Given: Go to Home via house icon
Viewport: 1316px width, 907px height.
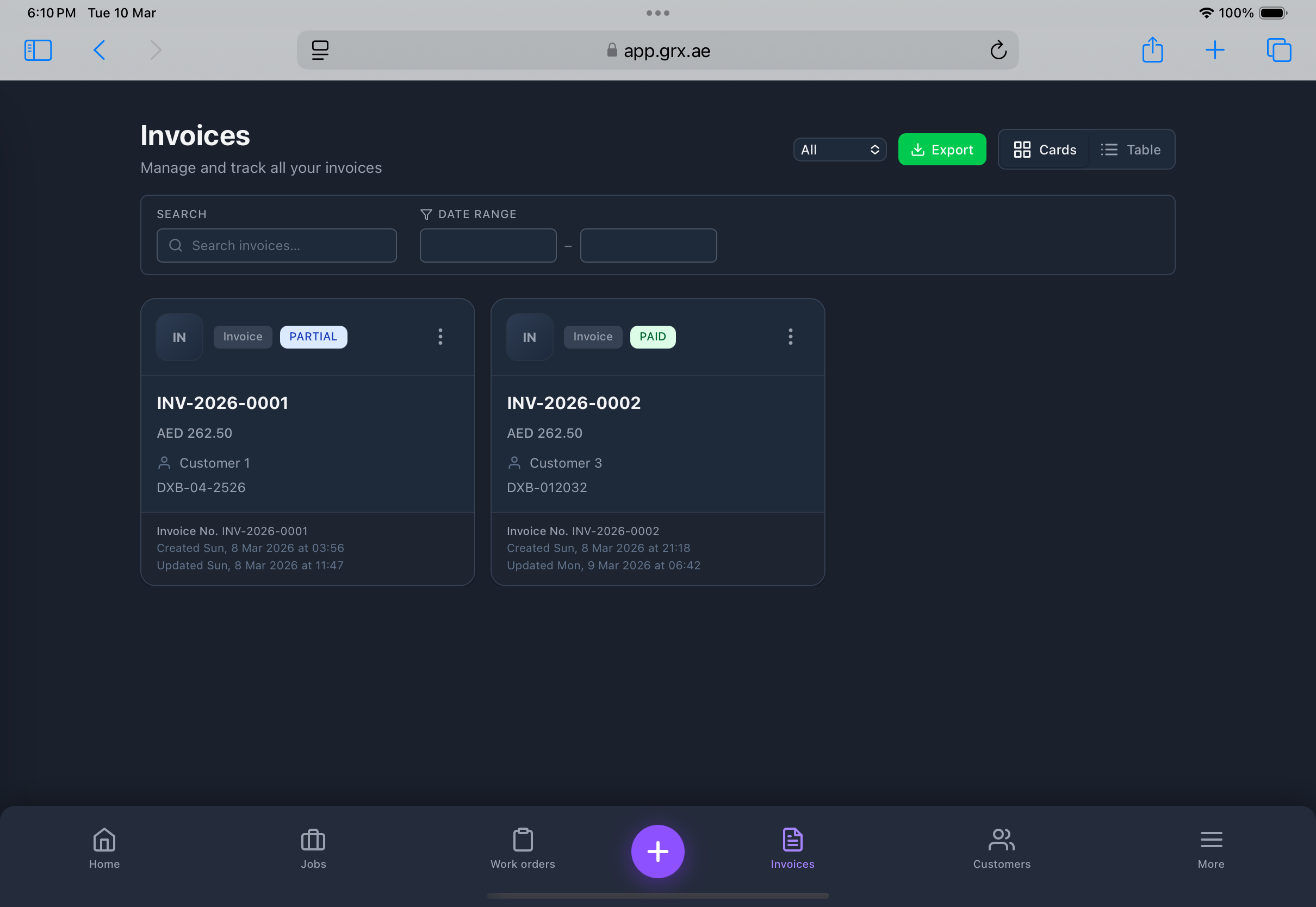Looking at the screenshot, I should coord(104,837).
